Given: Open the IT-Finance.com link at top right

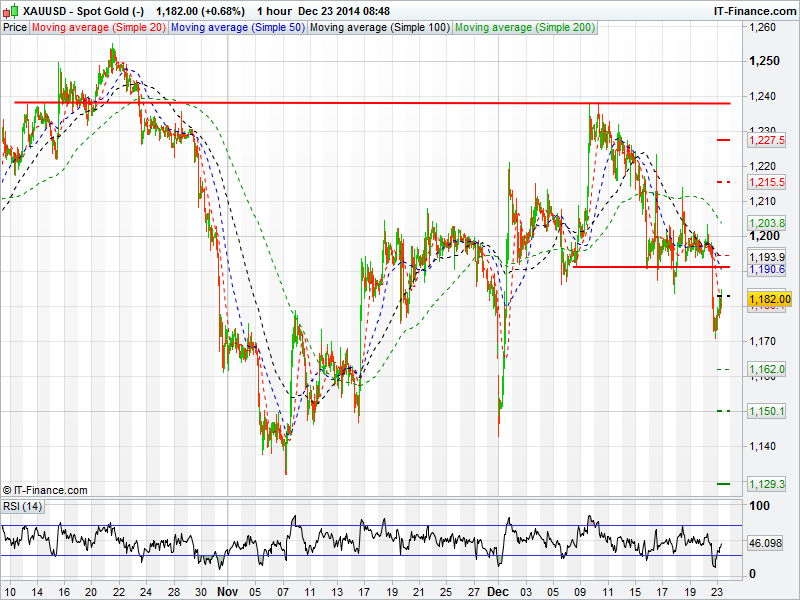Looking at the screenshot, I should tap(753, 10).
